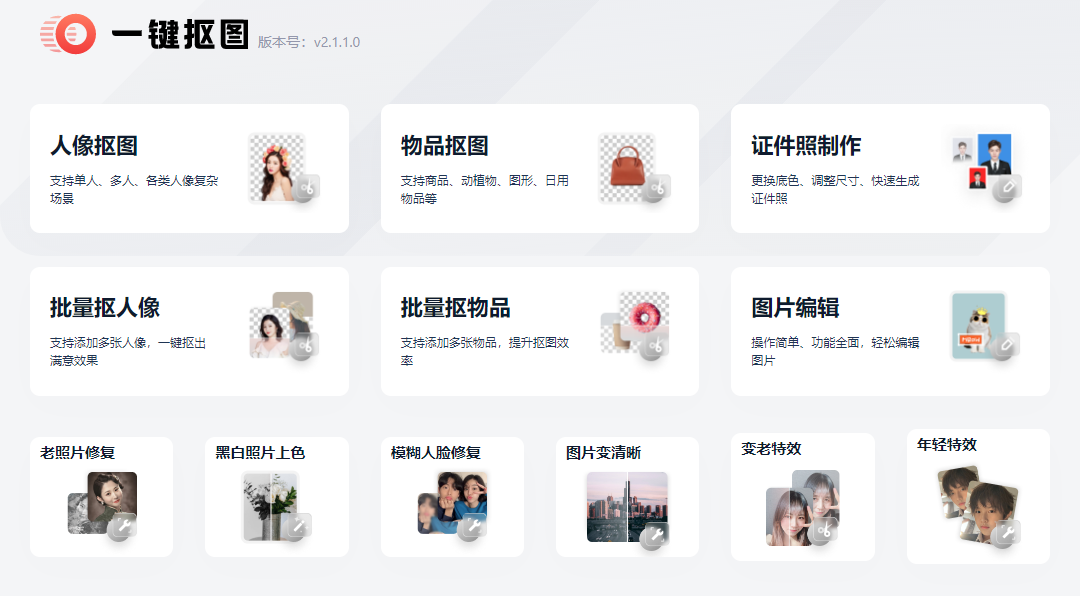Screen dimensions: 1080x596
Task: Click scissors icon on 批量抠人像 card
Action: pos(304,346)
